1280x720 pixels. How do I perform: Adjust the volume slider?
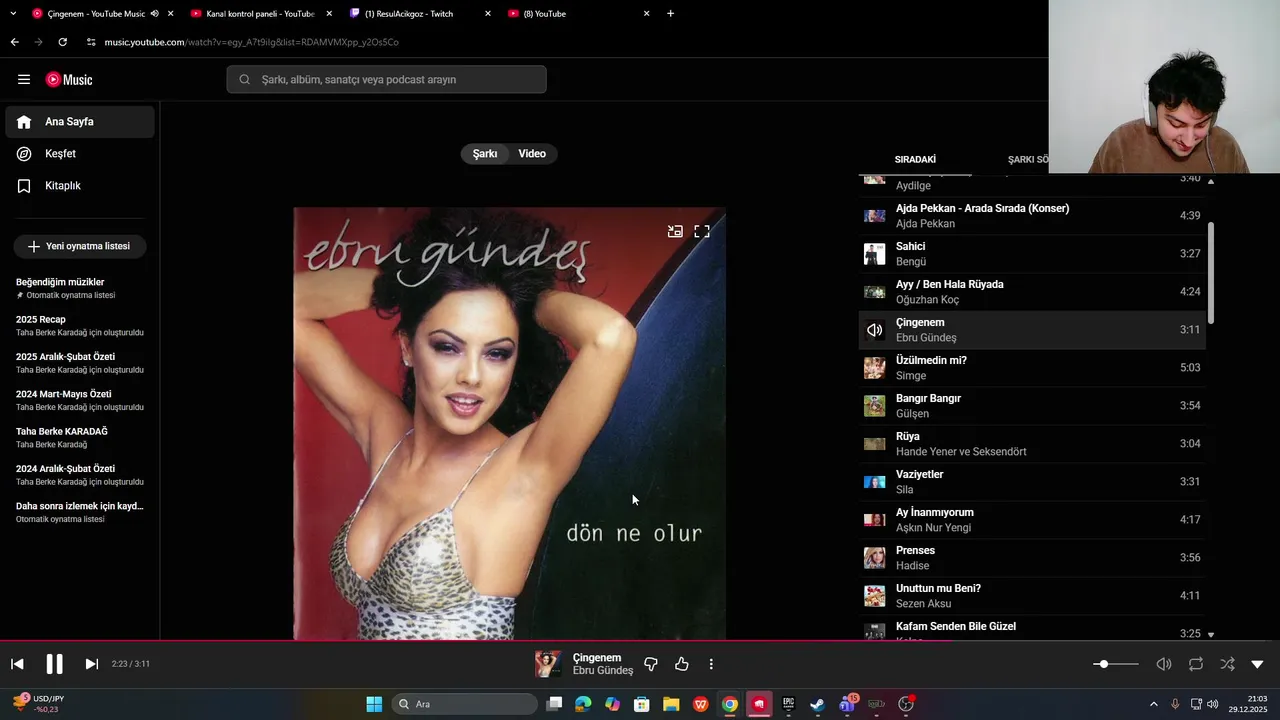[1116, 664]
